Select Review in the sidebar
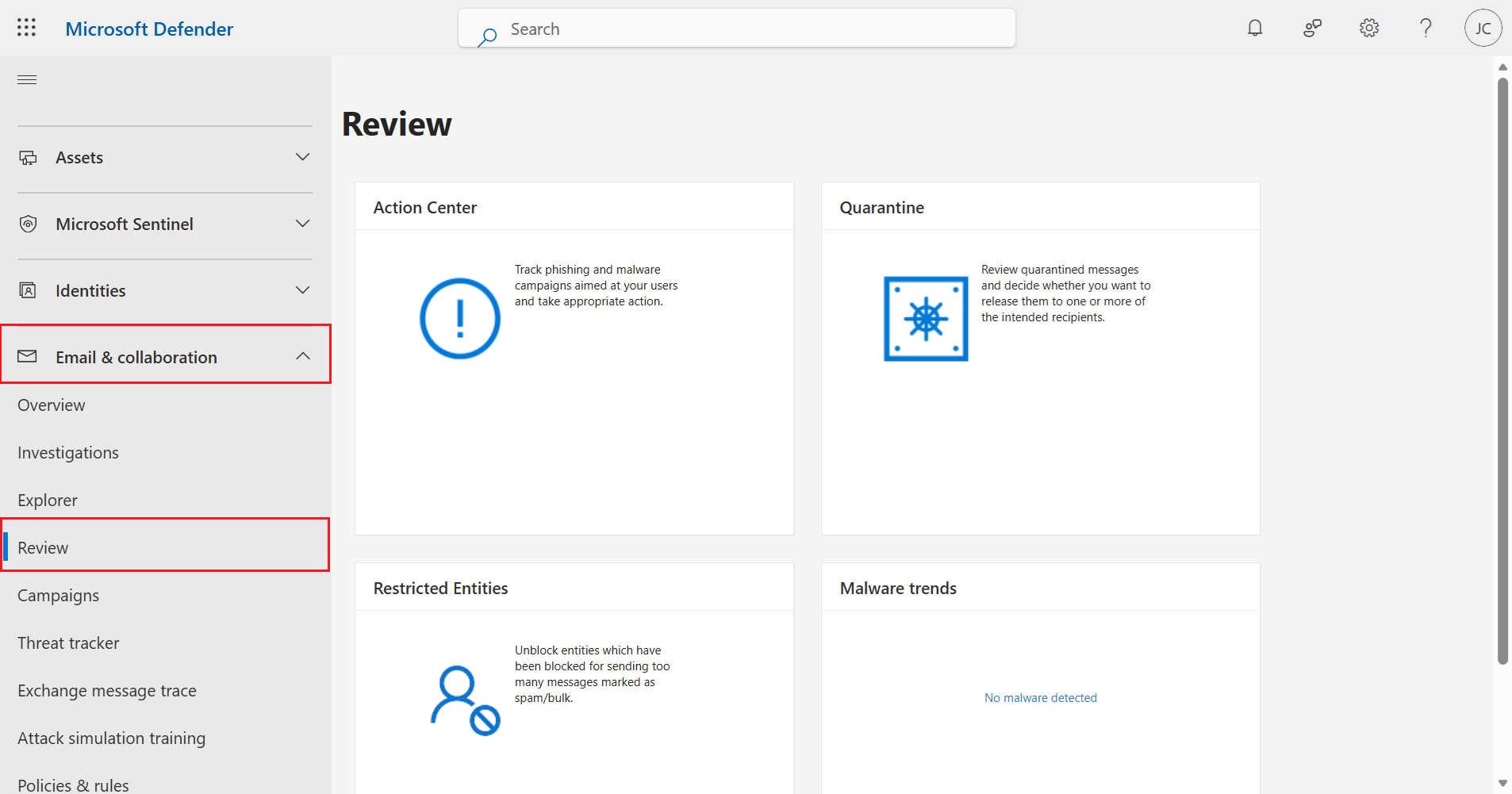Viewport: 1512px width, 794px height. (166, 547)
